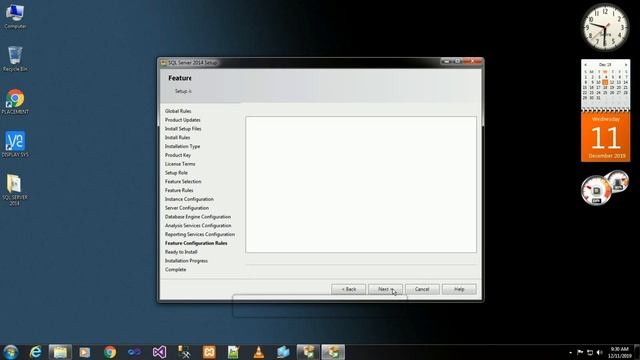Image resolution: width=640 pixels, height=360 pixels.
Task: Select the Recycle Bin desktop icon
Action: (15, 58)
